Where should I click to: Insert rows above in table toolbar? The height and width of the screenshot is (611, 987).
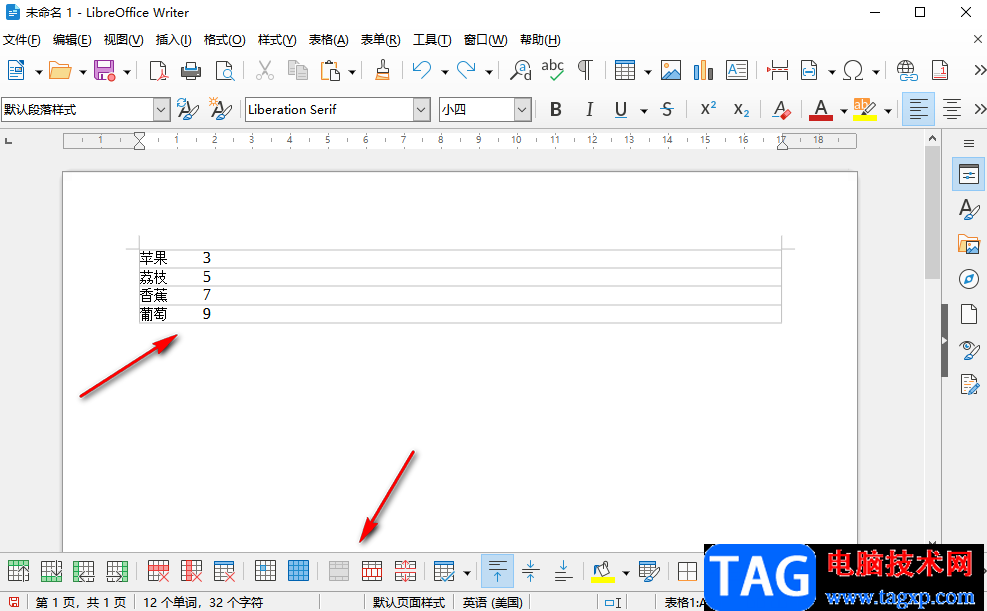(x=19, y=571)
